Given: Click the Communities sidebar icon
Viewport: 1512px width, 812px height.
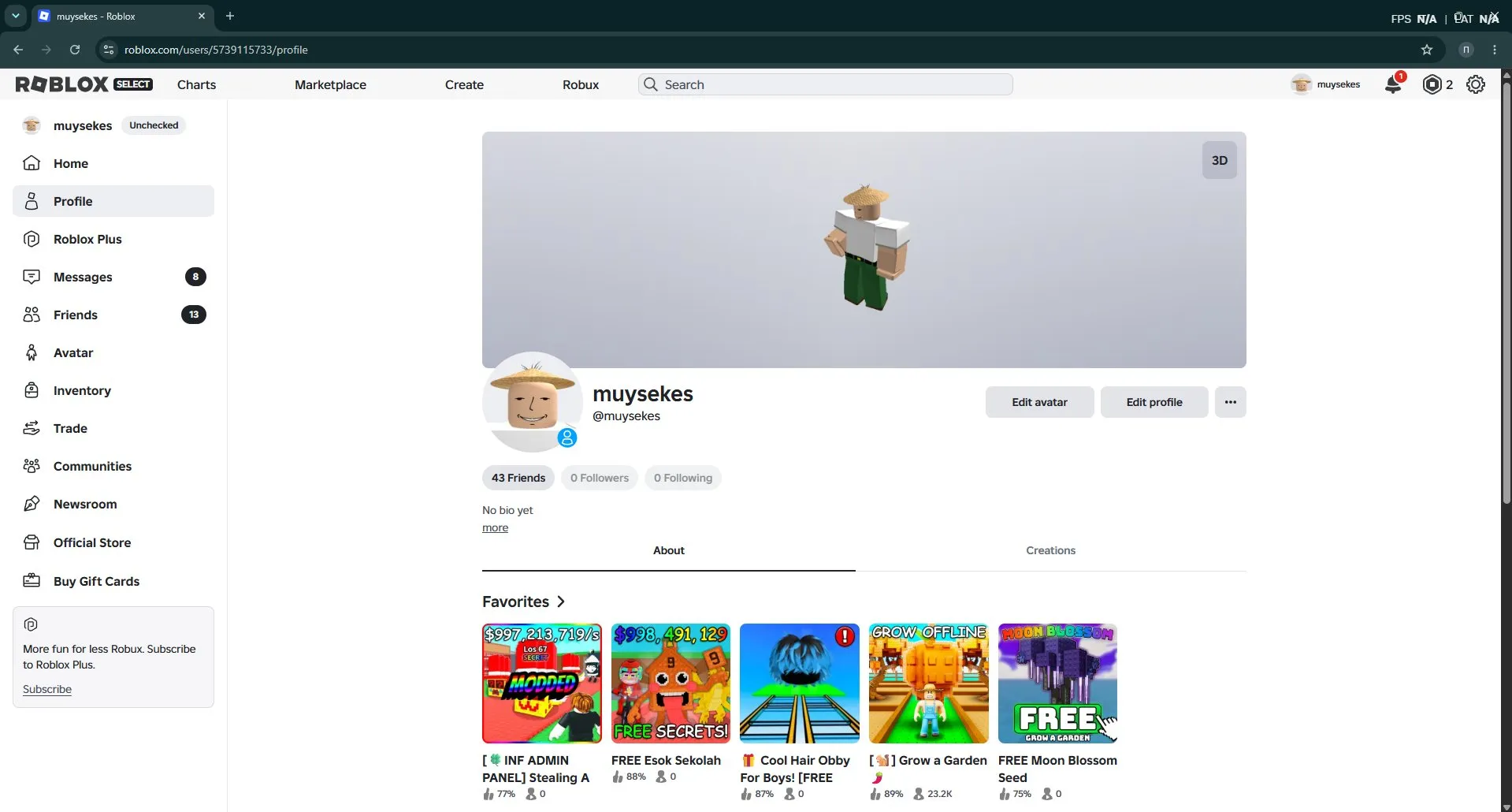Looking at the screenshot, I should (x=32, y=466).
